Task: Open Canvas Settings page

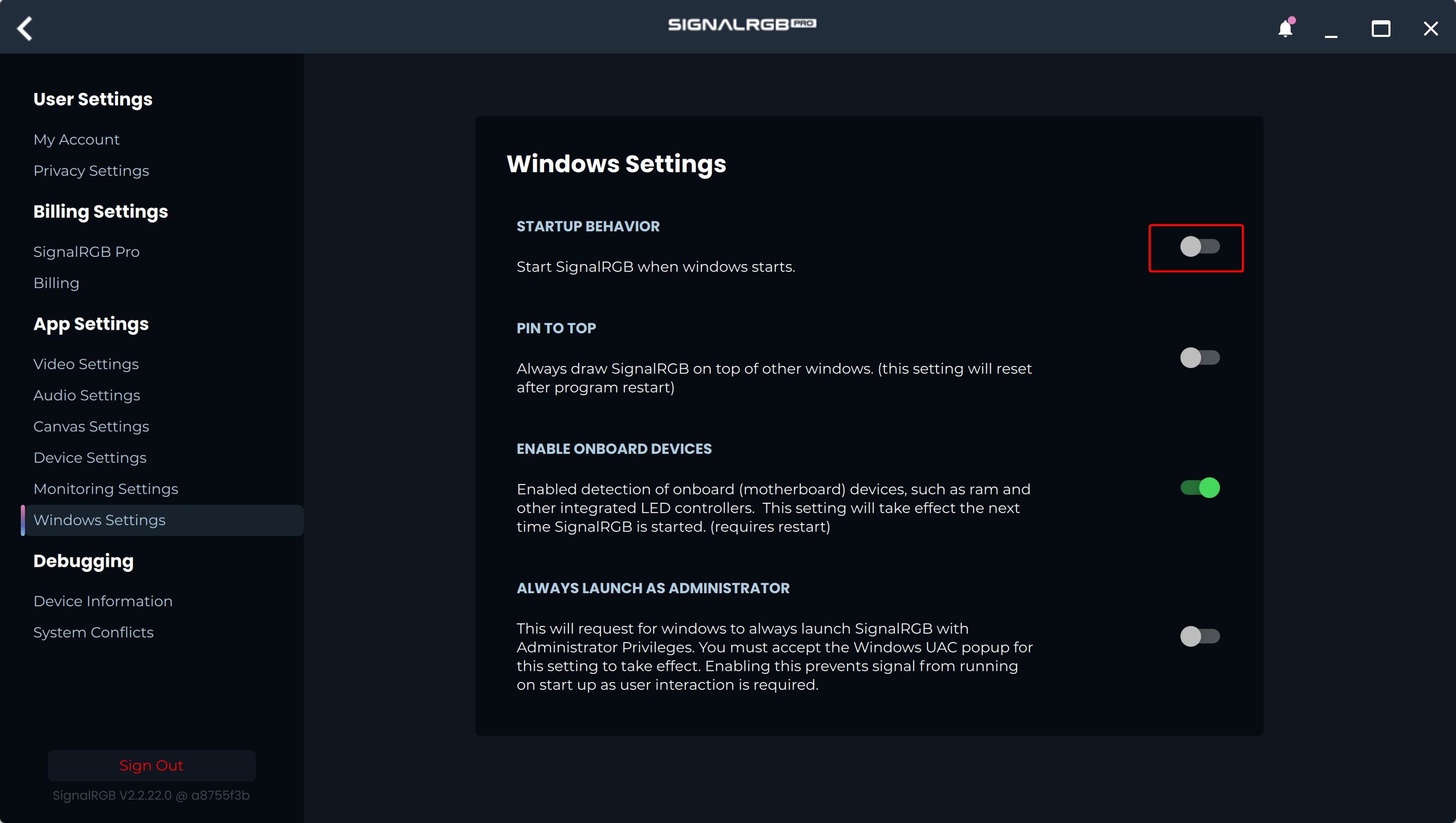Action: [91, 426]
